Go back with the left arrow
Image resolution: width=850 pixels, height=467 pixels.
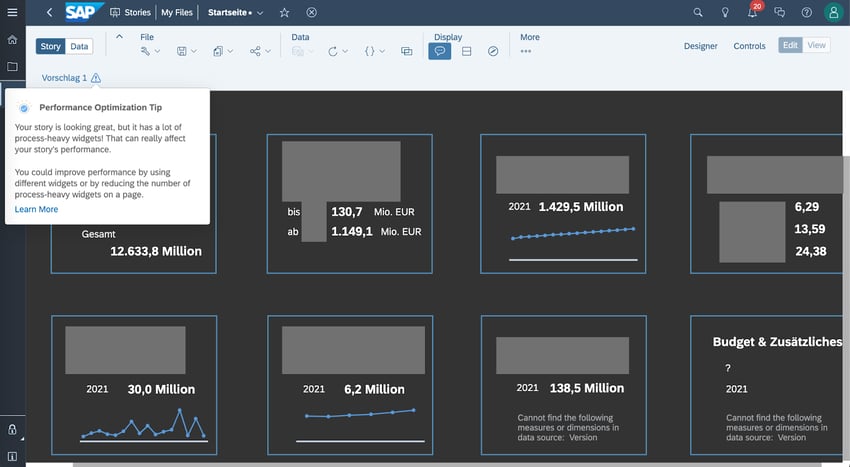click(x=49, y=12)
